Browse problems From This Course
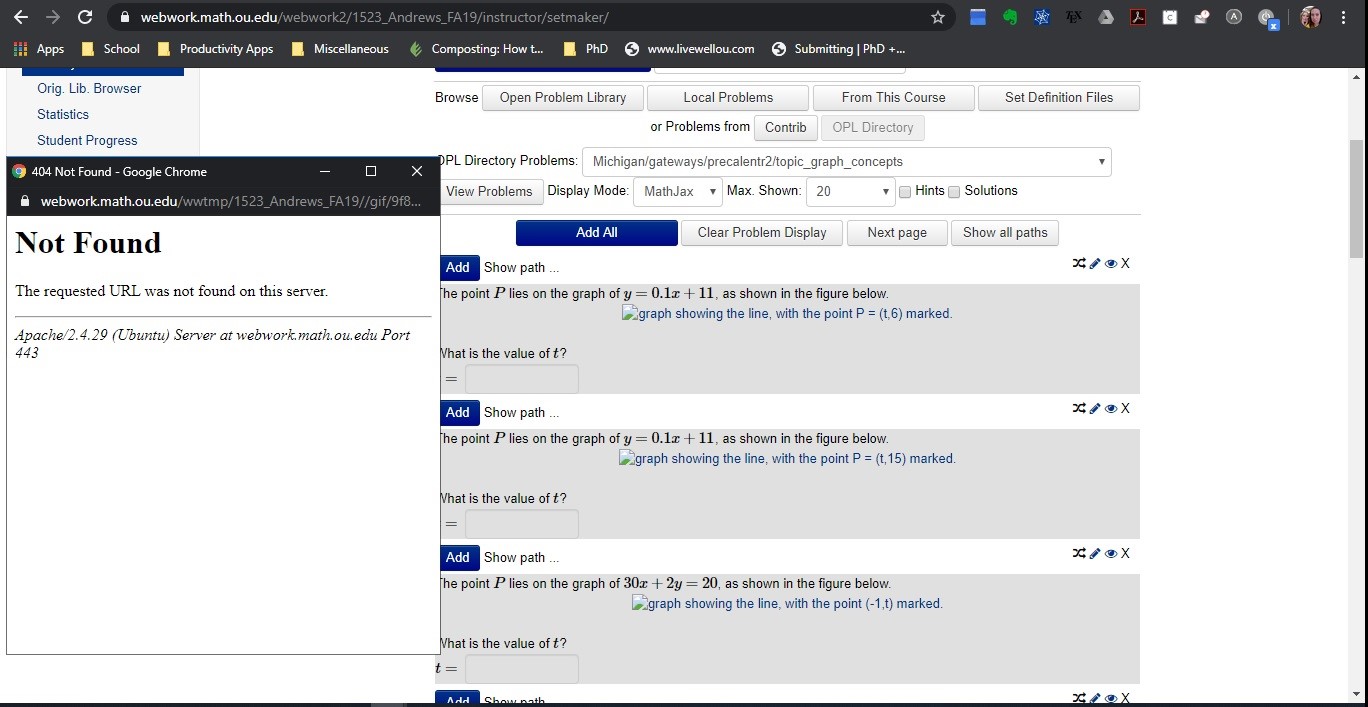Image resolution: width=1368 pixels, height=707 pixels. click(x=893, y=98)
